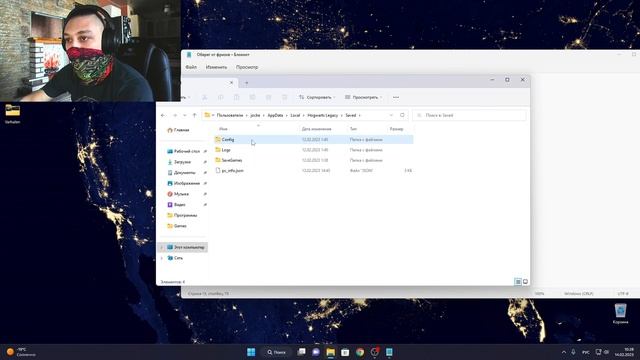Viewport: 640px width, 360px height.
Task: Expand the address bar history dropdown
Action: click(x=391, y=116)
